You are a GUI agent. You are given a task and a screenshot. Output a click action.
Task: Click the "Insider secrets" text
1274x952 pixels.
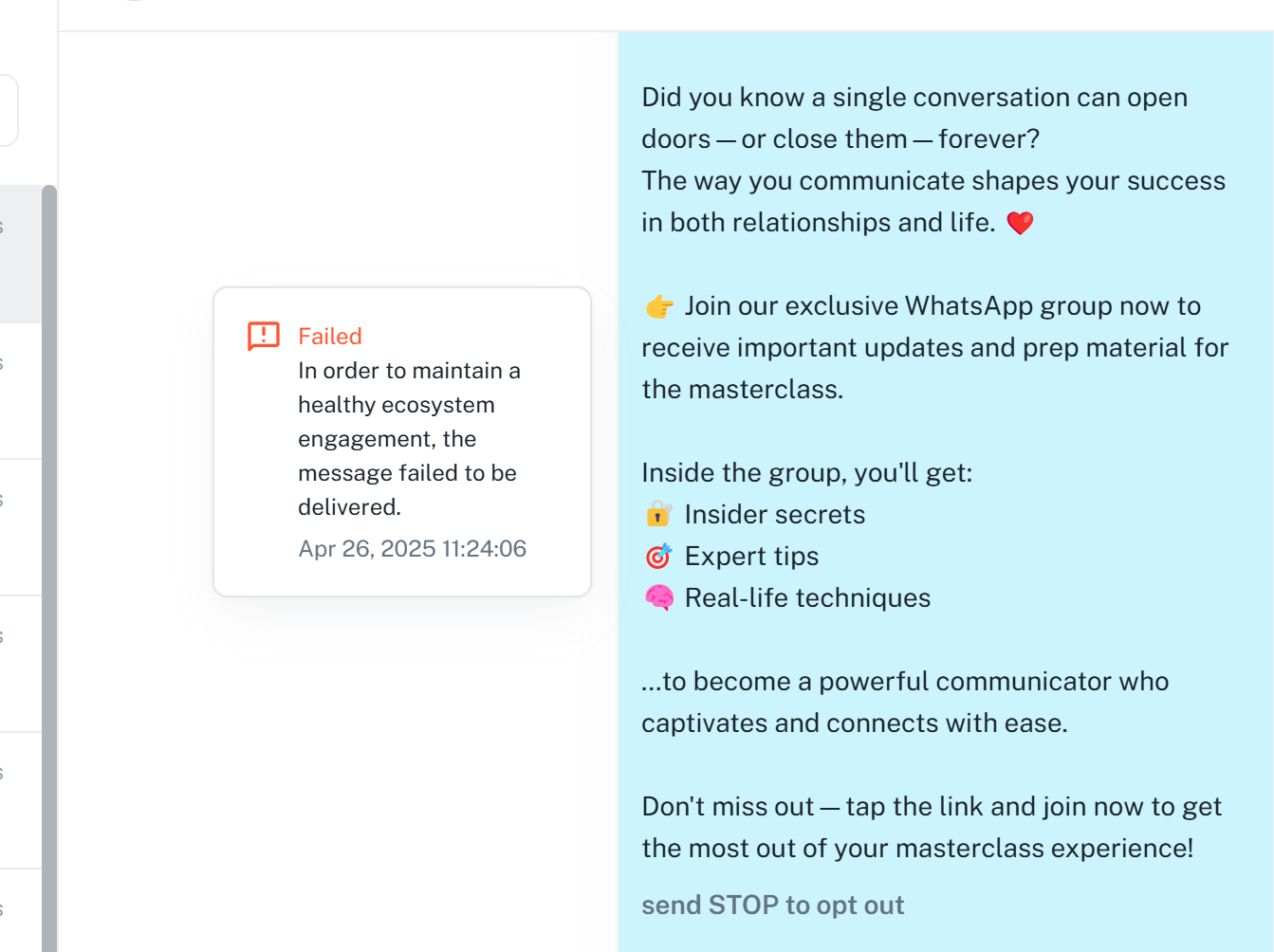[775, 515]
